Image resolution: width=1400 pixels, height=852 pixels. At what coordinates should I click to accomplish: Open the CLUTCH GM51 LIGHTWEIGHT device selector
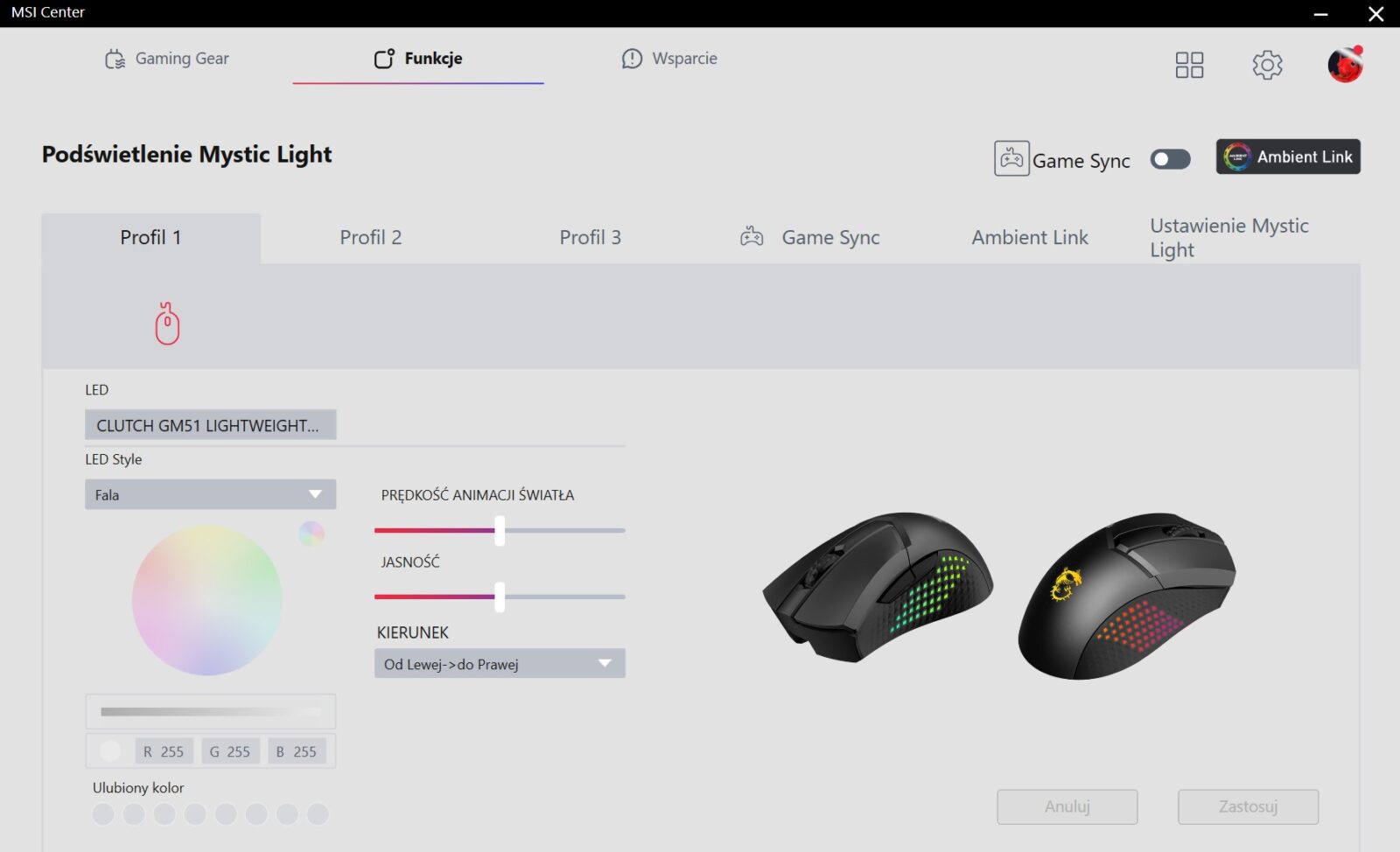pos(210,425)
